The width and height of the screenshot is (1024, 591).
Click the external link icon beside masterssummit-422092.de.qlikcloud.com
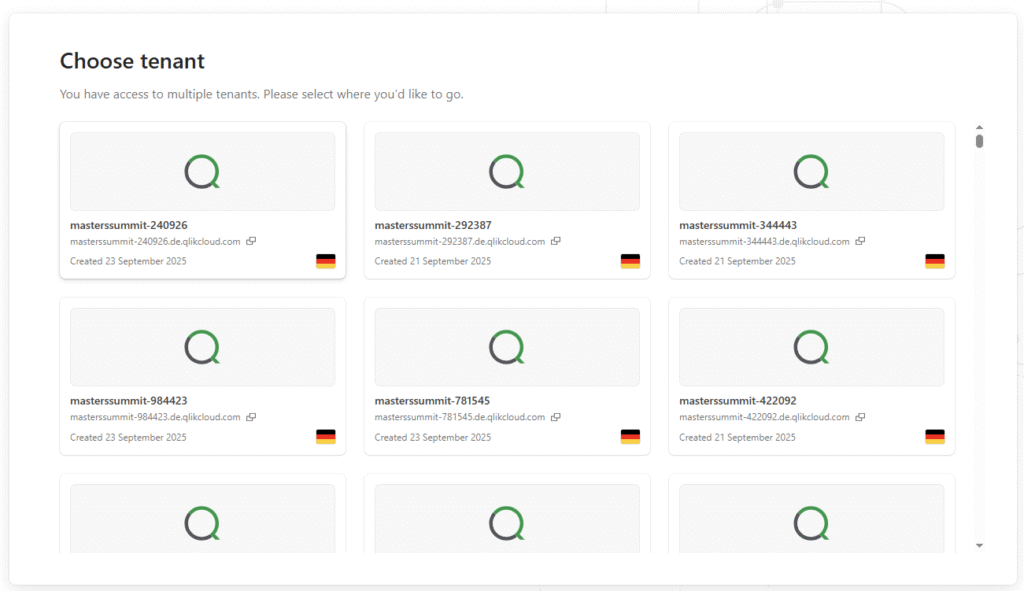pos(860,417)
